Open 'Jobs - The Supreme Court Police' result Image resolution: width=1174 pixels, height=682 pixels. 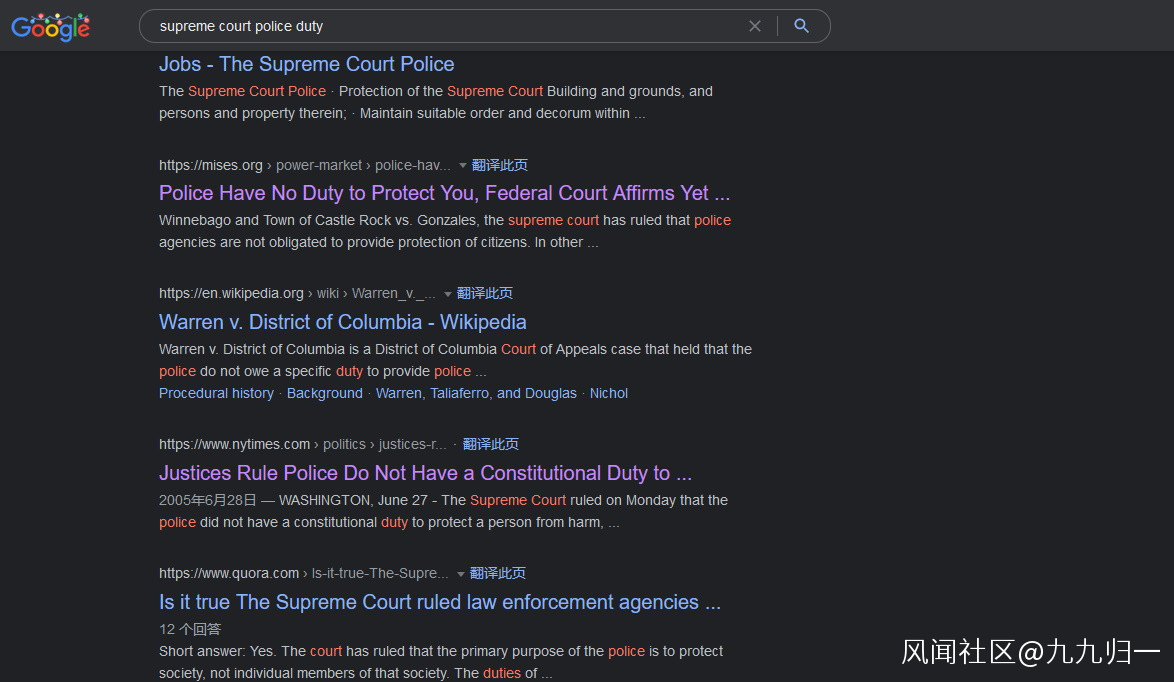point(306,64)
